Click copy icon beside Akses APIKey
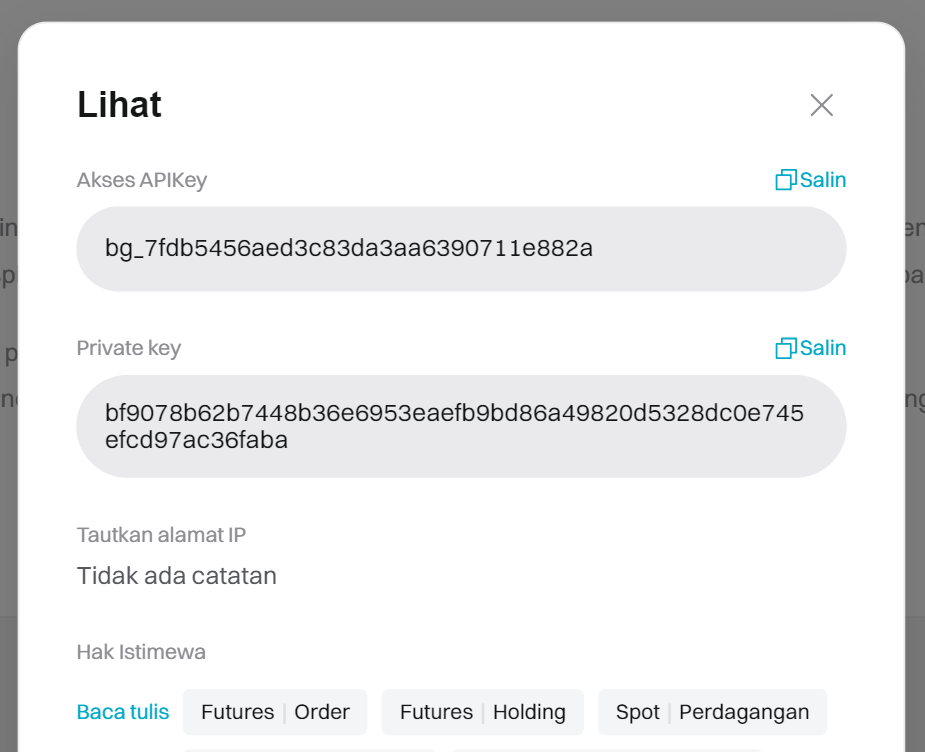The width and height of the screenshot is (925, 752). click(786, 180)
